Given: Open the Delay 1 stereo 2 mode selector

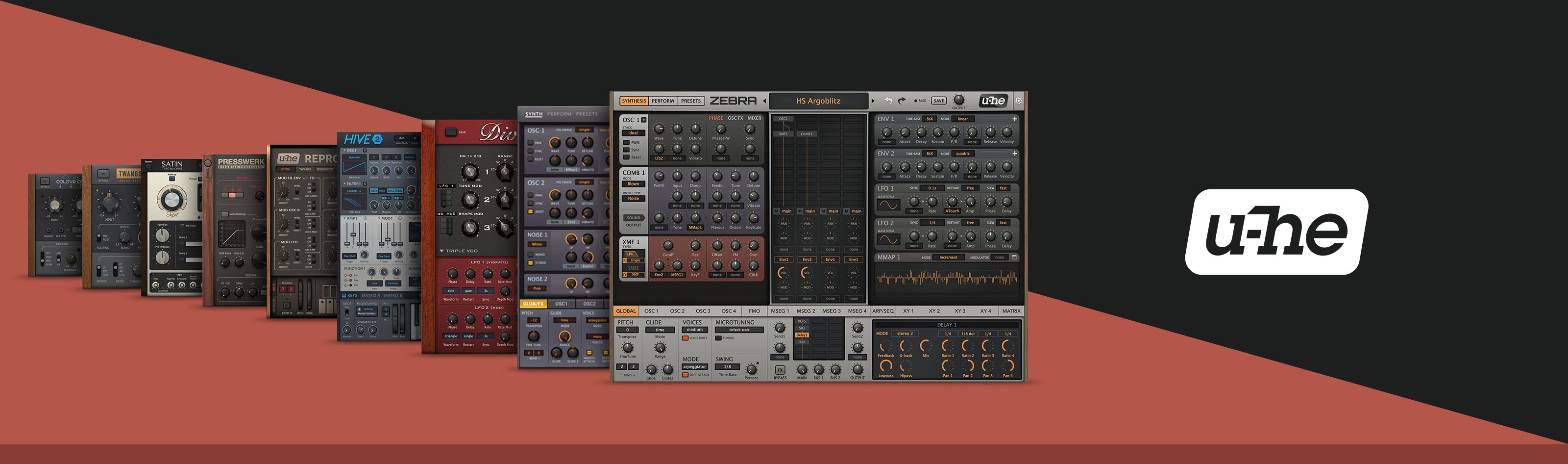Looking at the screenshot, I should point(905,334).
